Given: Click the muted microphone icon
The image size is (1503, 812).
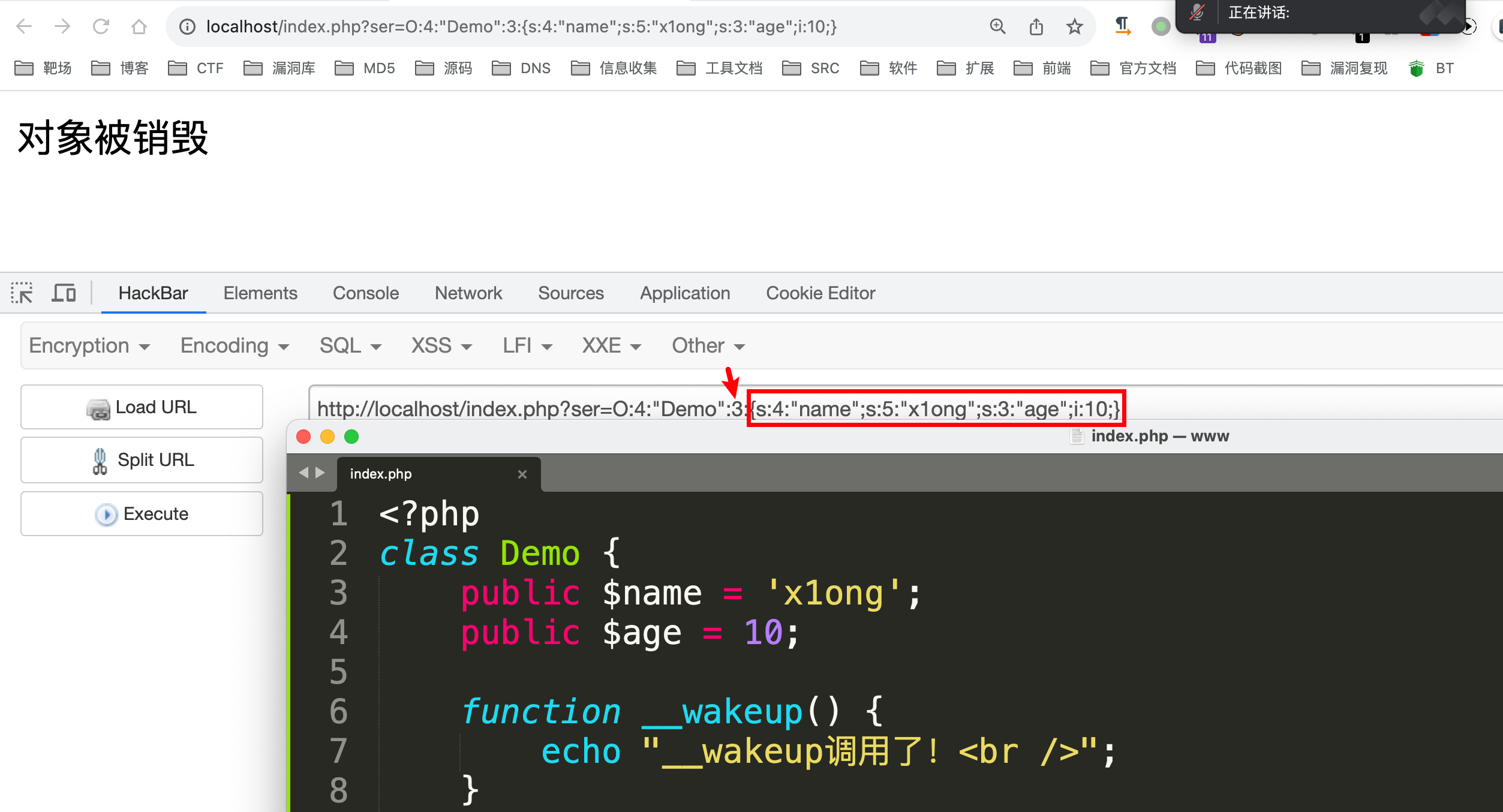Looking at the screenshot, I should (x=1197, y=12).
